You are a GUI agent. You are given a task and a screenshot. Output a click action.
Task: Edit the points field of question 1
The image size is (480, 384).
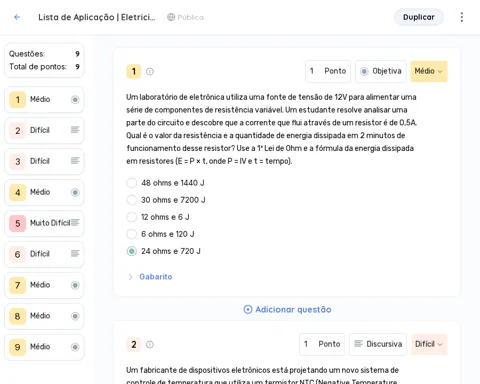[328, 71]
